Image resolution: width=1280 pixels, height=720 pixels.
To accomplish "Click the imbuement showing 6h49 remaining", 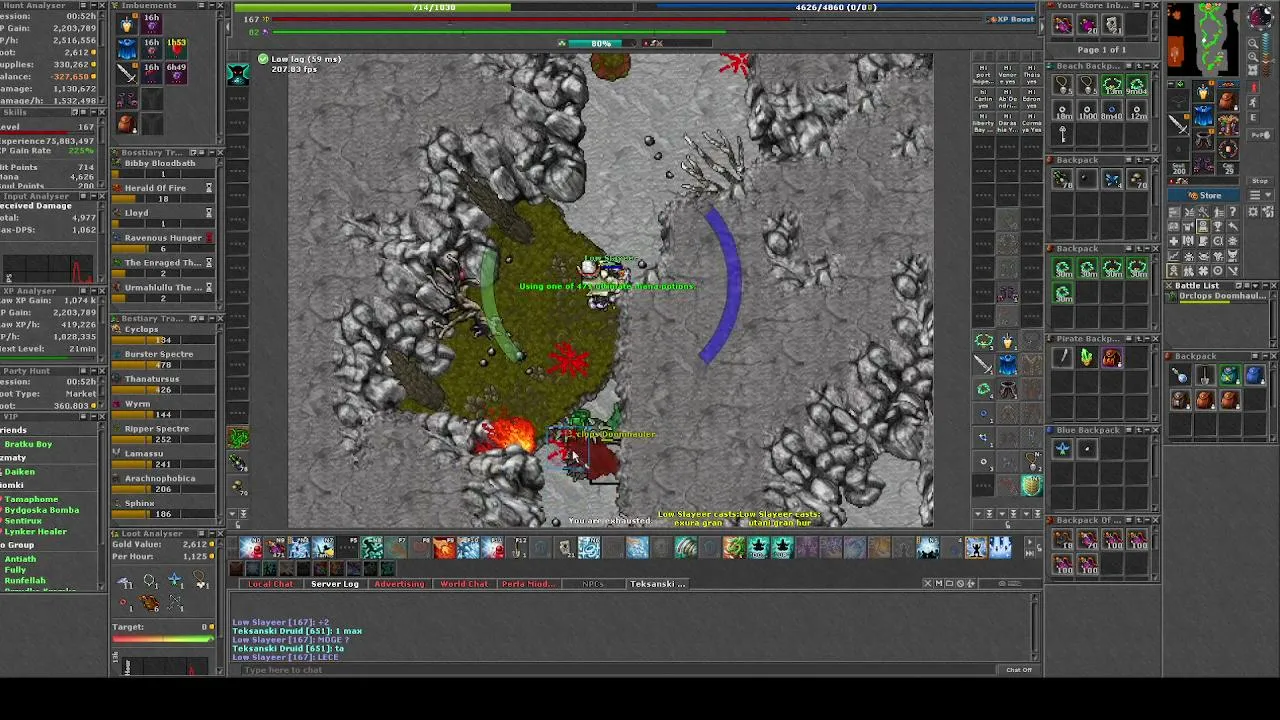I will coord(176,72).
